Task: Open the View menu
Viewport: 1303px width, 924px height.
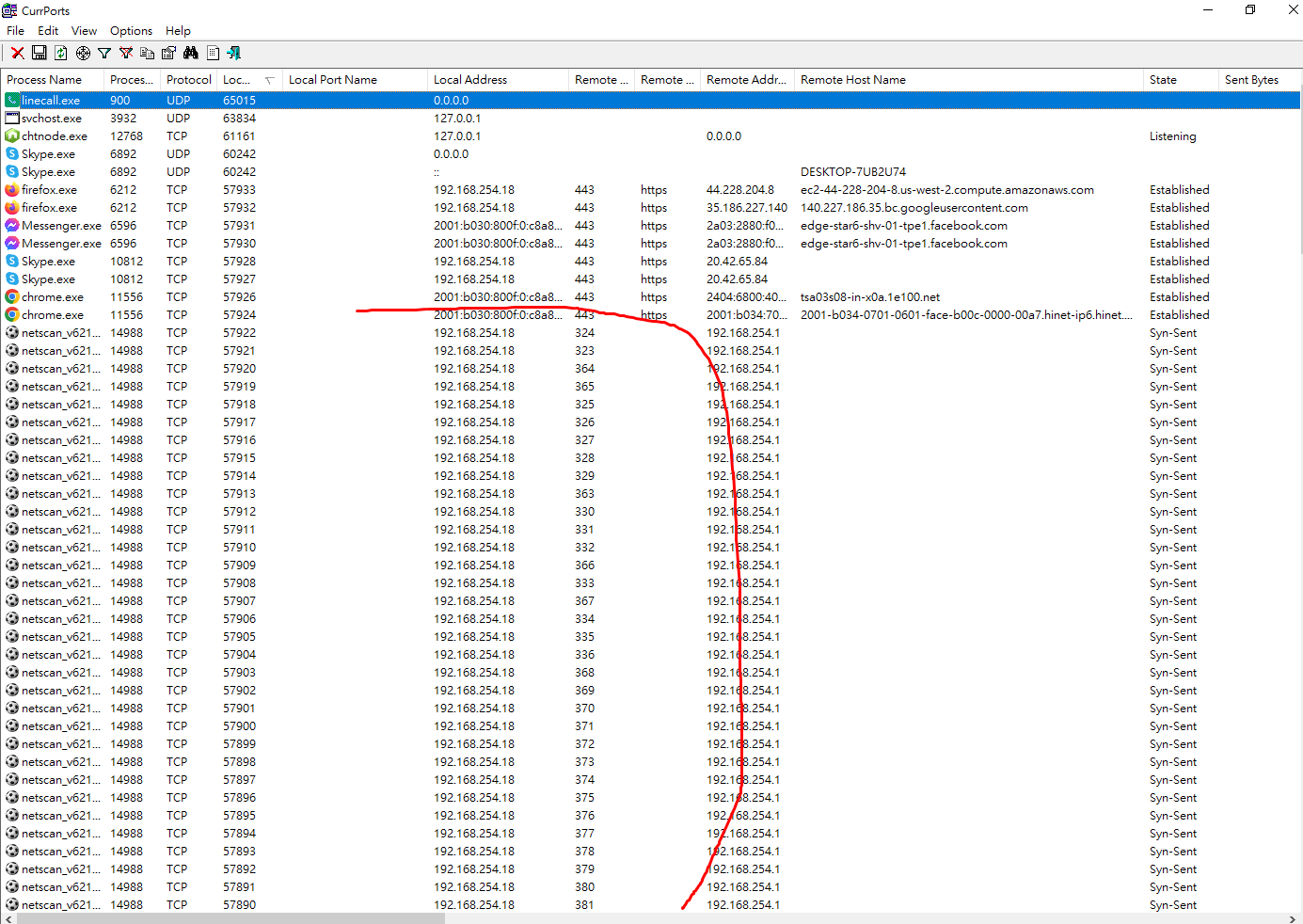Action: (84, 31)
